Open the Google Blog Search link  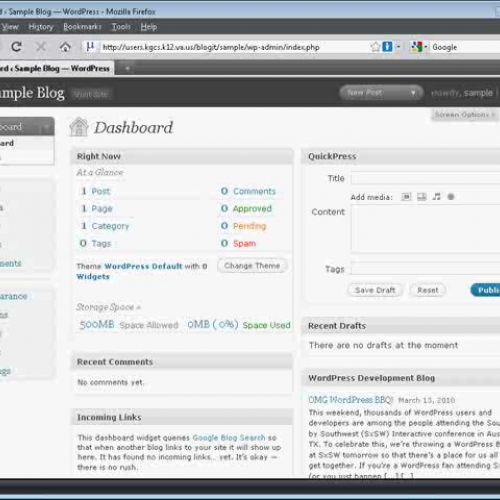point(229,437)
